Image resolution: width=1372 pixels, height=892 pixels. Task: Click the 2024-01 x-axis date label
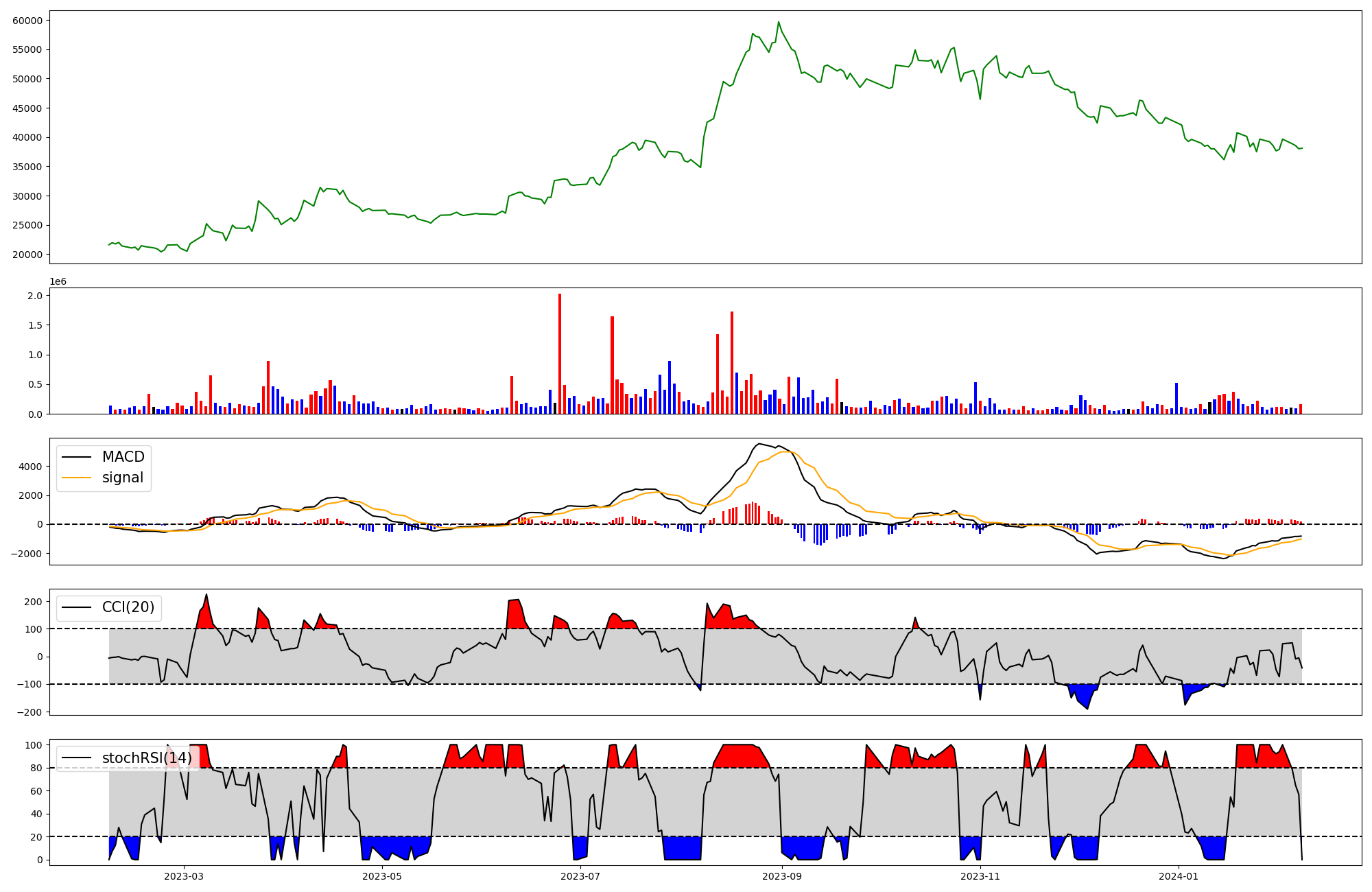coord(1179,876)
